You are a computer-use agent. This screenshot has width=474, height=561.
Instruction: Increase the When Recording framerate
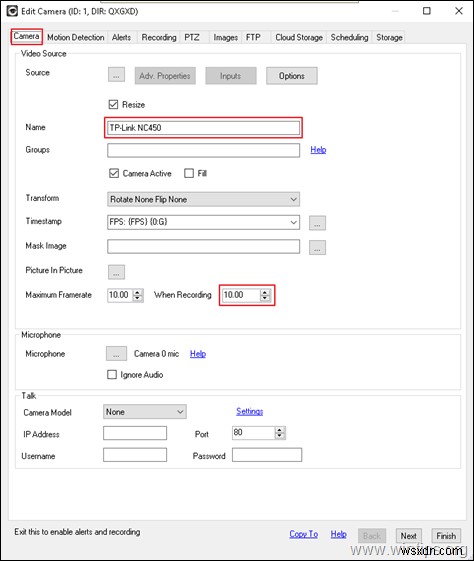(x=265, y=292)
